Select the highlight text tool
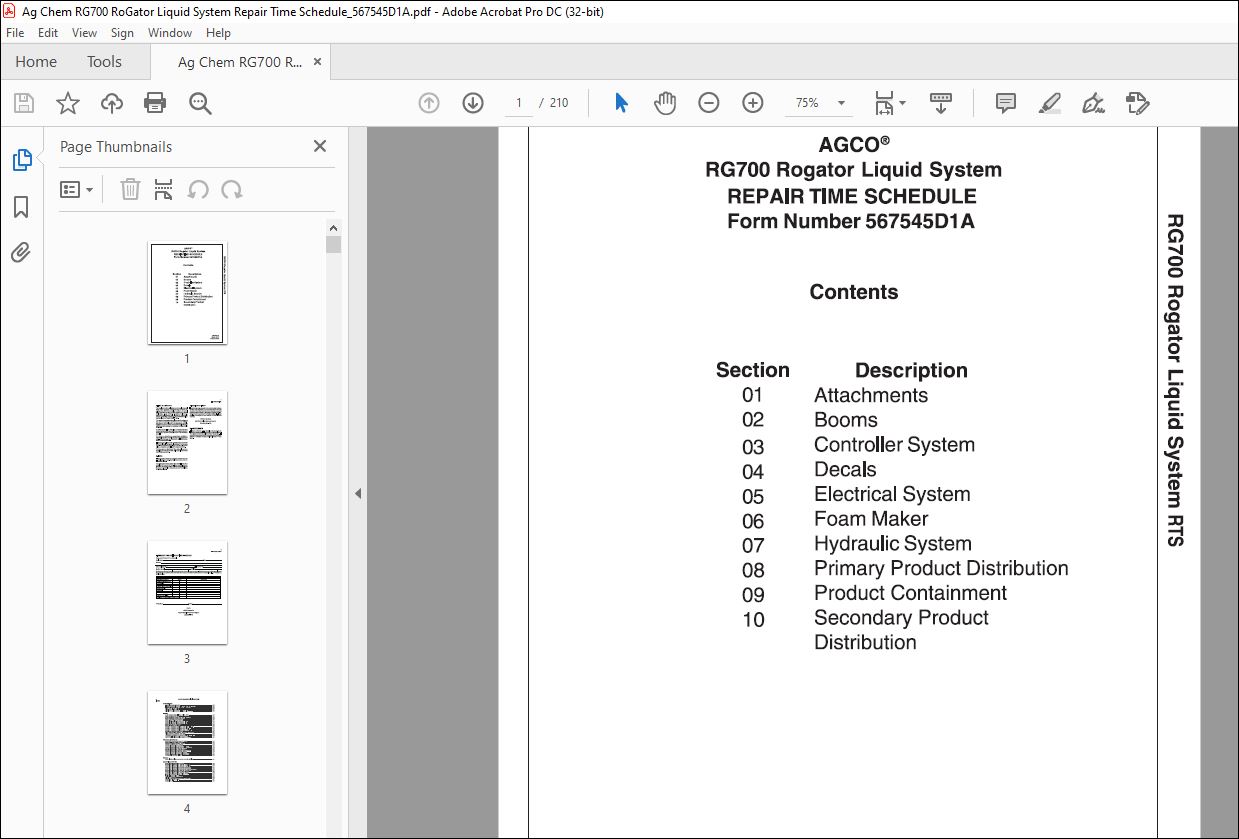 [x=1049, y=103]
